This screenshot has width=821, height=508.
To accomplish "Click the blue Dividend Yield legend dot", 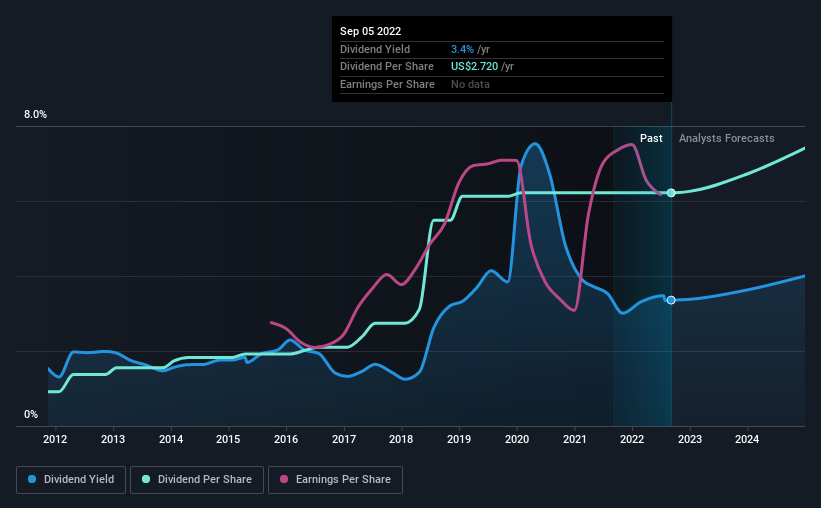I will tap(32, 479).
